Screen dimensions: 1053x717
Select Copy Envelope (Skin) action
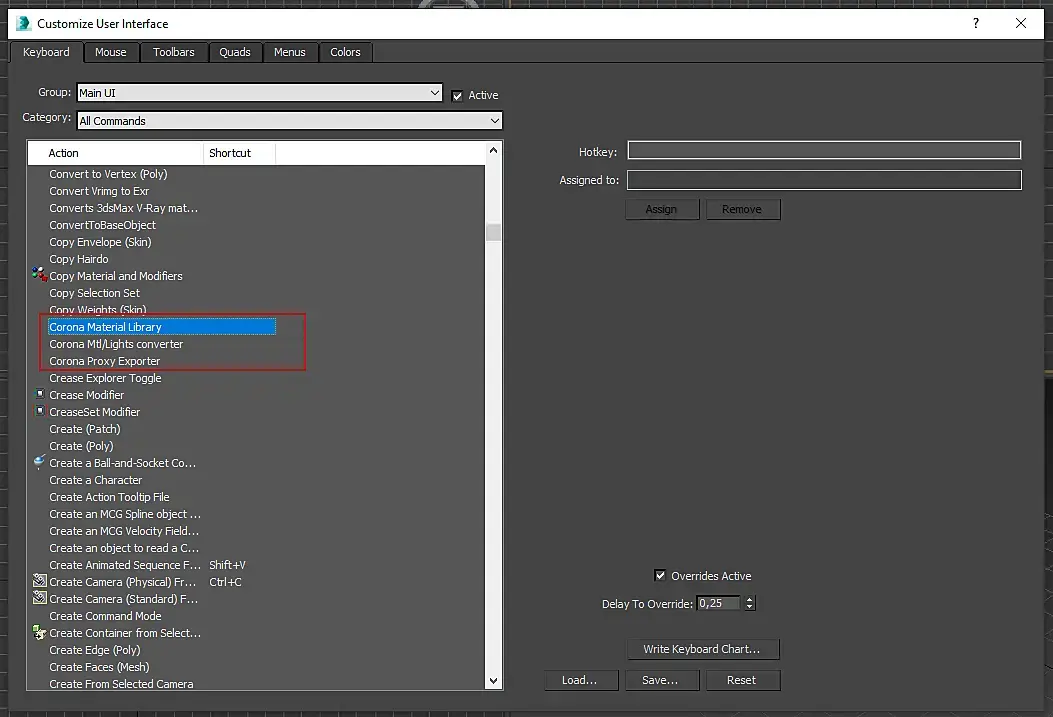click(x=100, y=242)
